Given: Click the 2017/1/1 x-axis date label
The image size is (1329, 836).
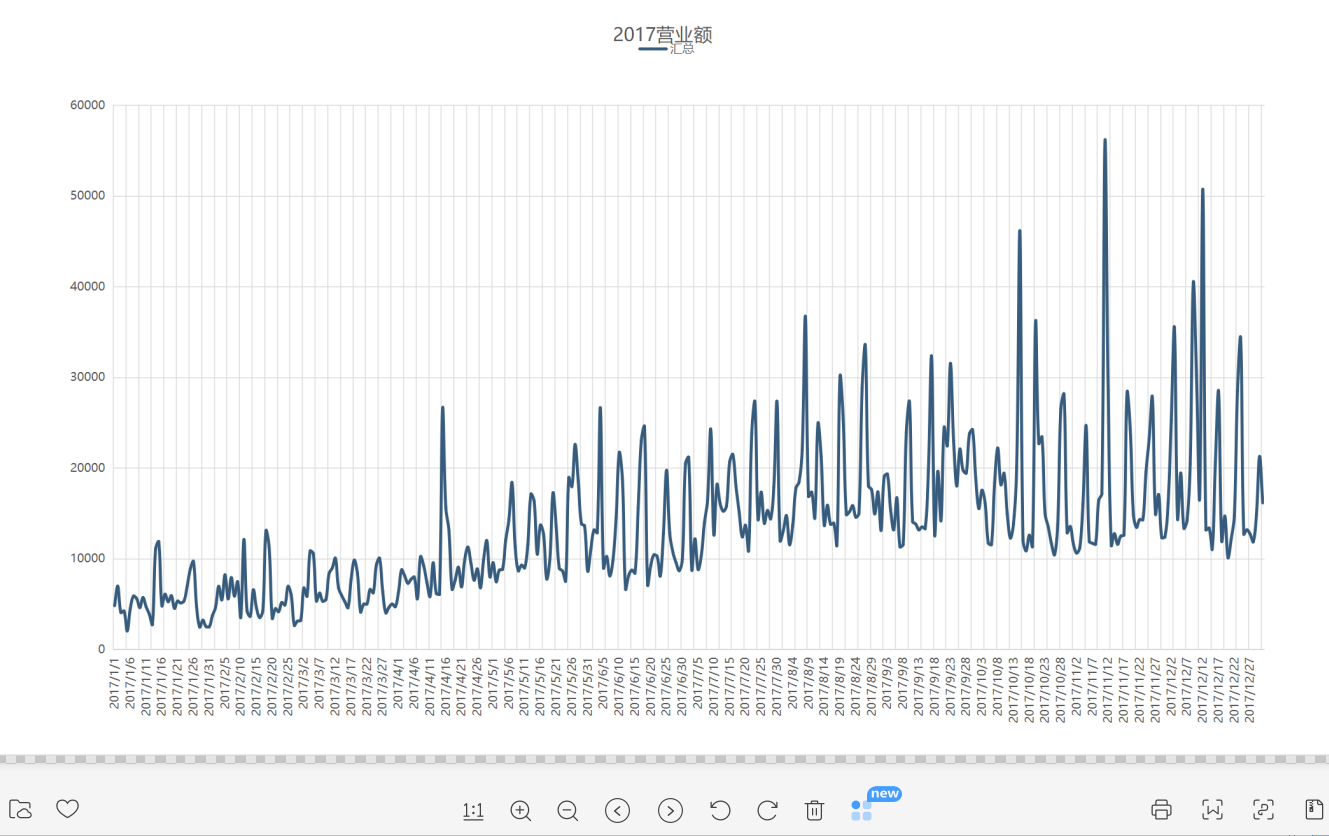Looking at the screenshot, I should (x=115, y=683).
